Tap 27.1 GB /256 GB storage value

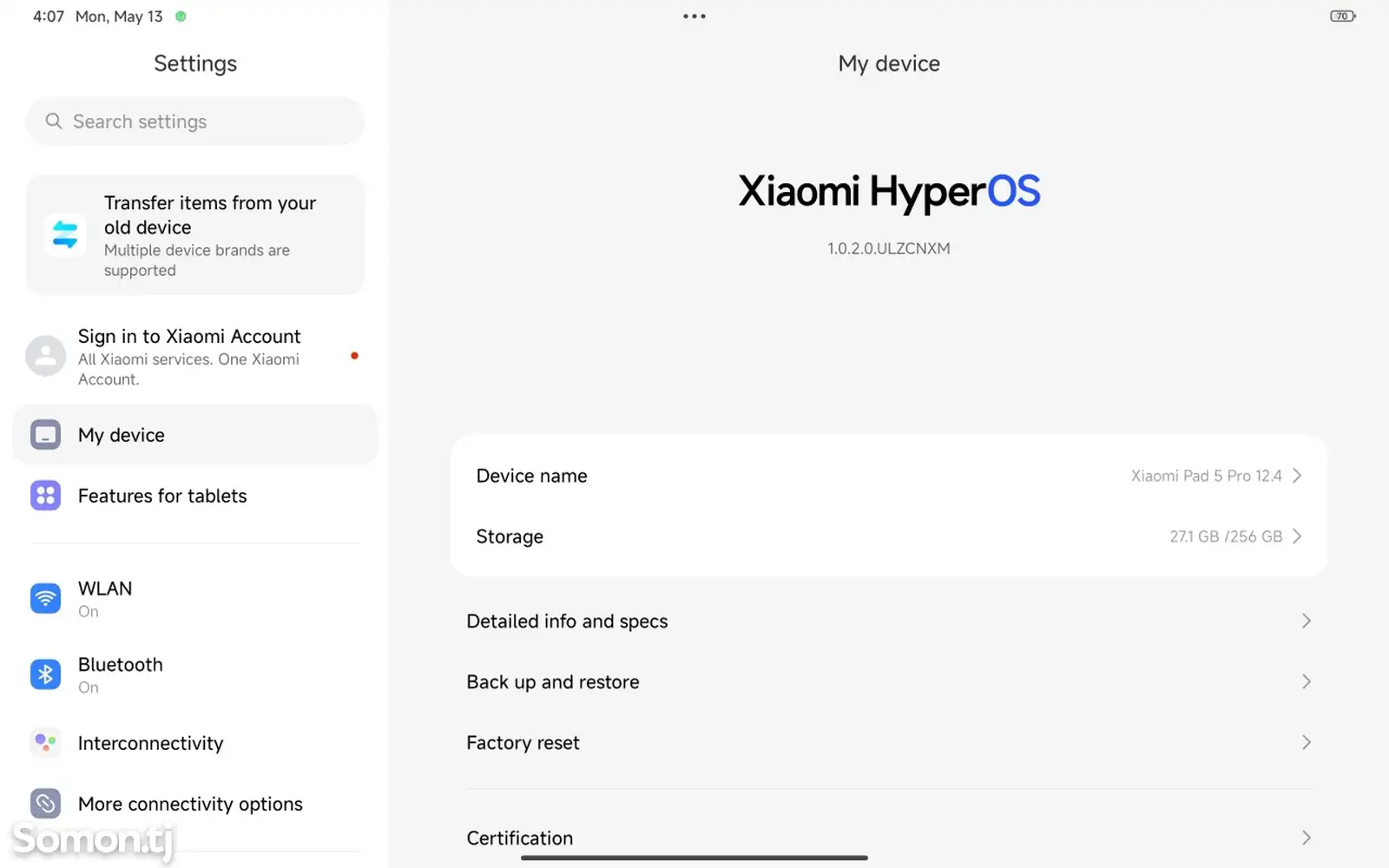(x=1226, y=536)
